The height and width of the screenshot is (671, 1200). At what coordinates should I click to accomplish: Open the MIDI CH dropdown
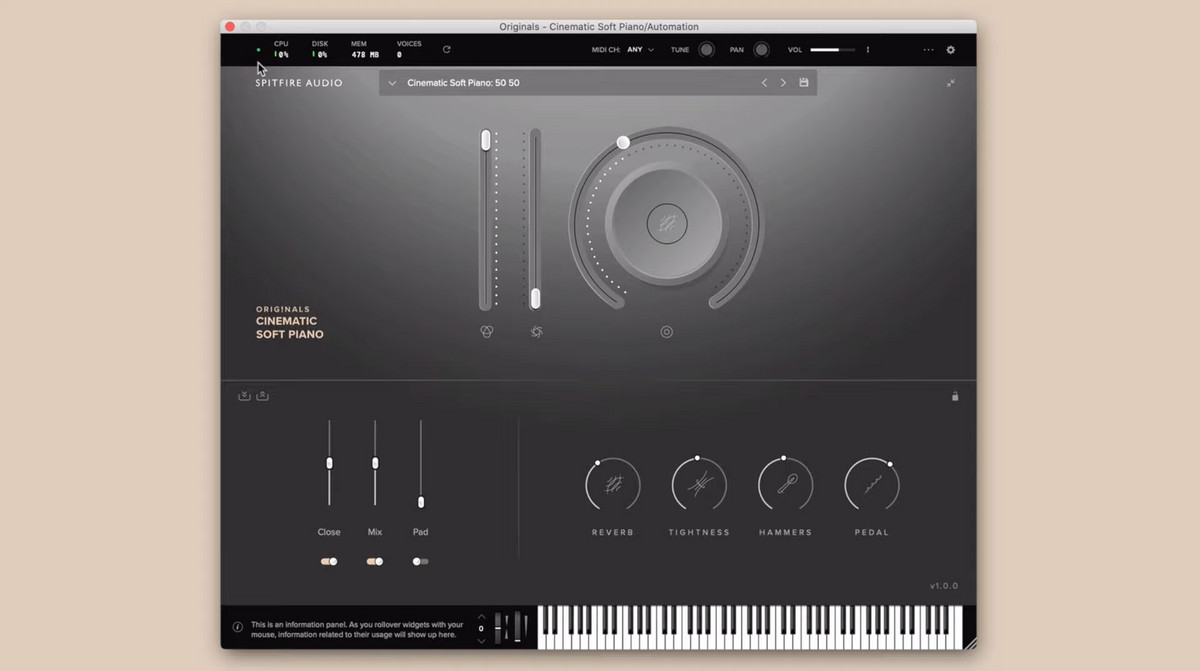[x=640, y=50]
